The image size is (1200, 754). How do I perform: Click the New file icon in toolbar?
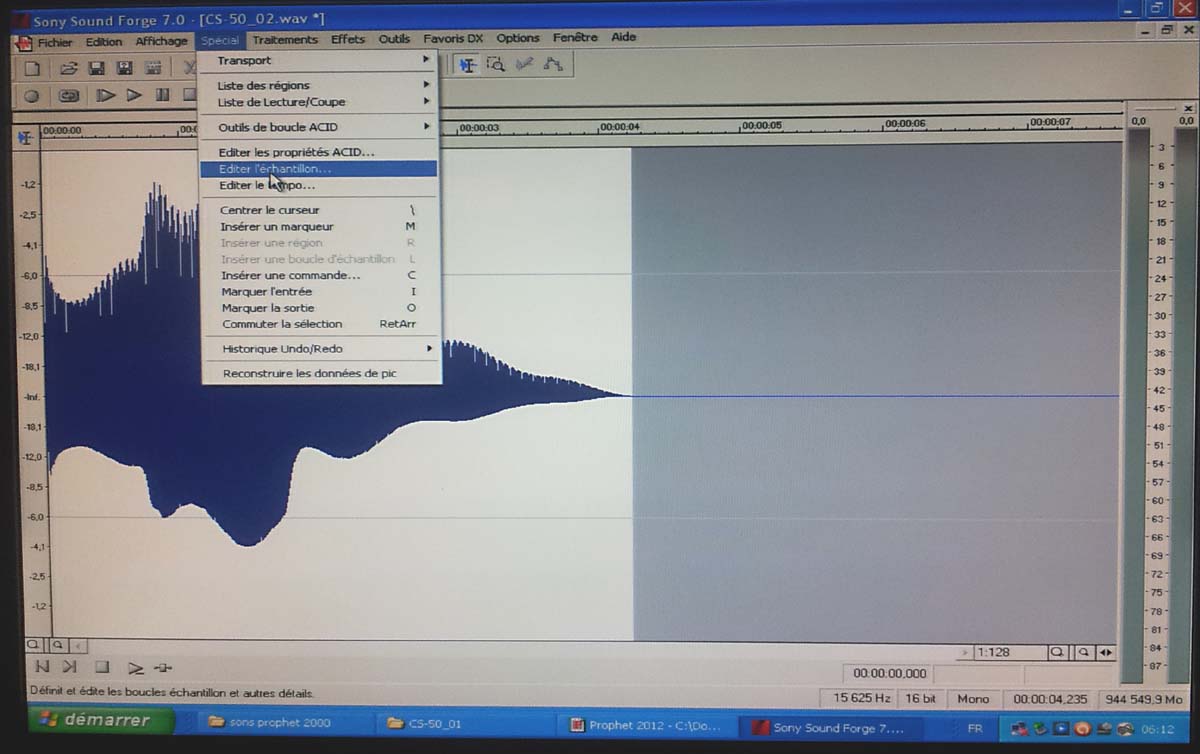click(32, 68)
